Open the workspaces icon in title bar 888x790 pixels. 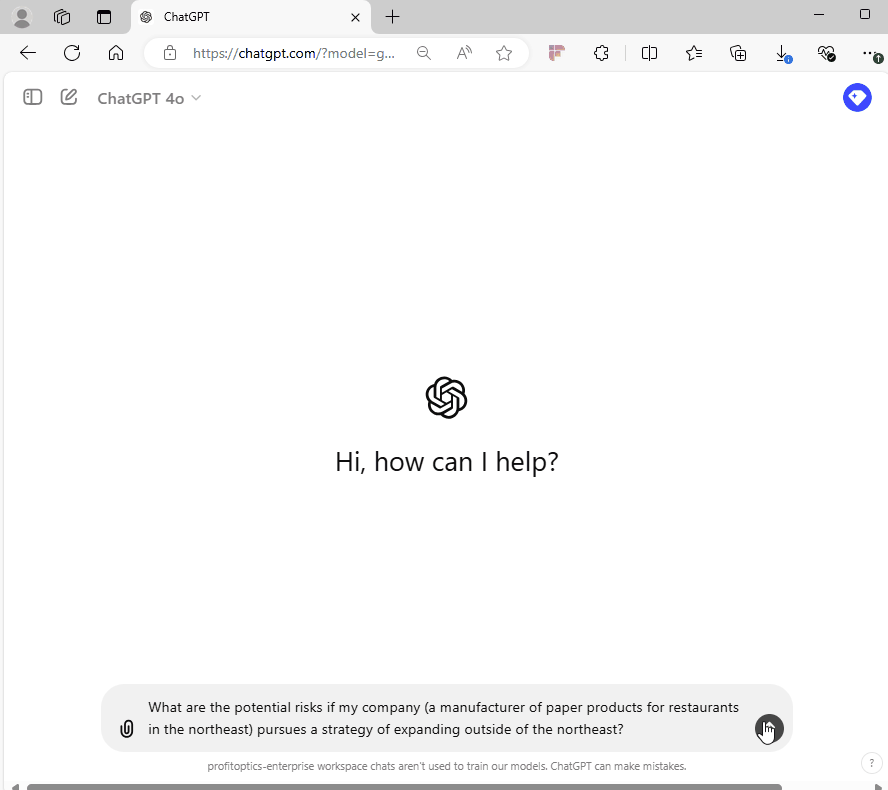tap(62, 17)
